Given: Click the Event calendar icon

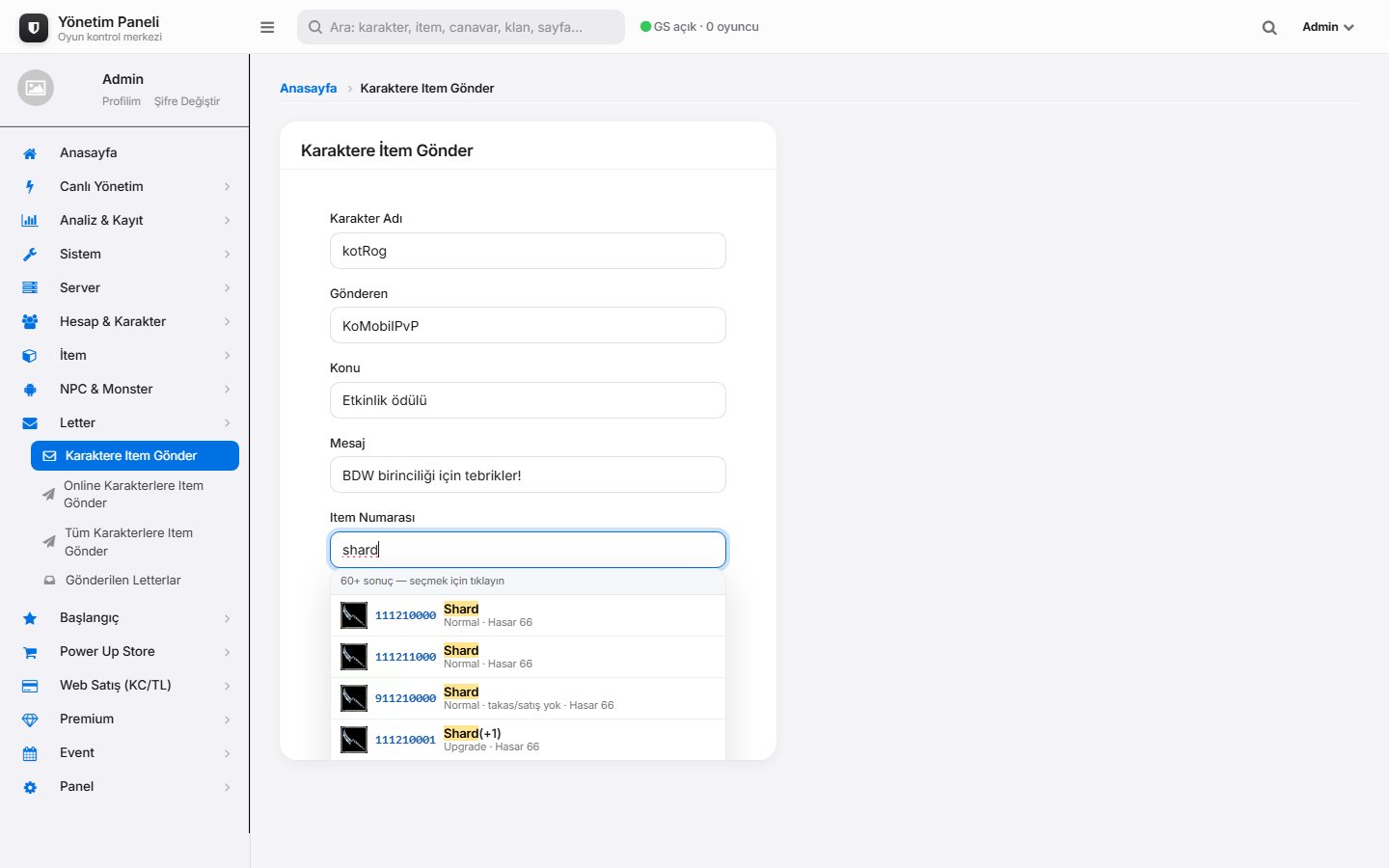Looking at the screenshot, I should (x=30, y=753).
